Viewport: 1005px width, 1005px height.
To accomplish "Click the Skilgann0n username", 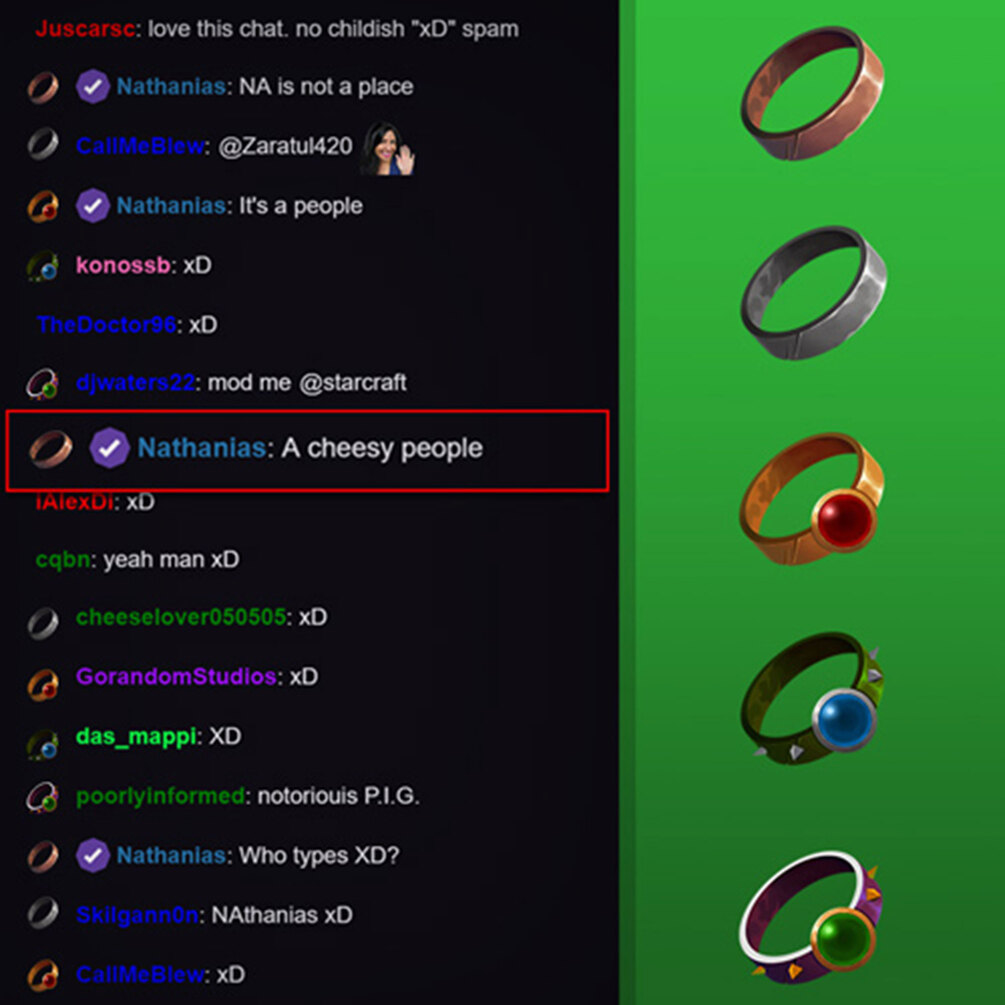I will click(x=137, y=915).
